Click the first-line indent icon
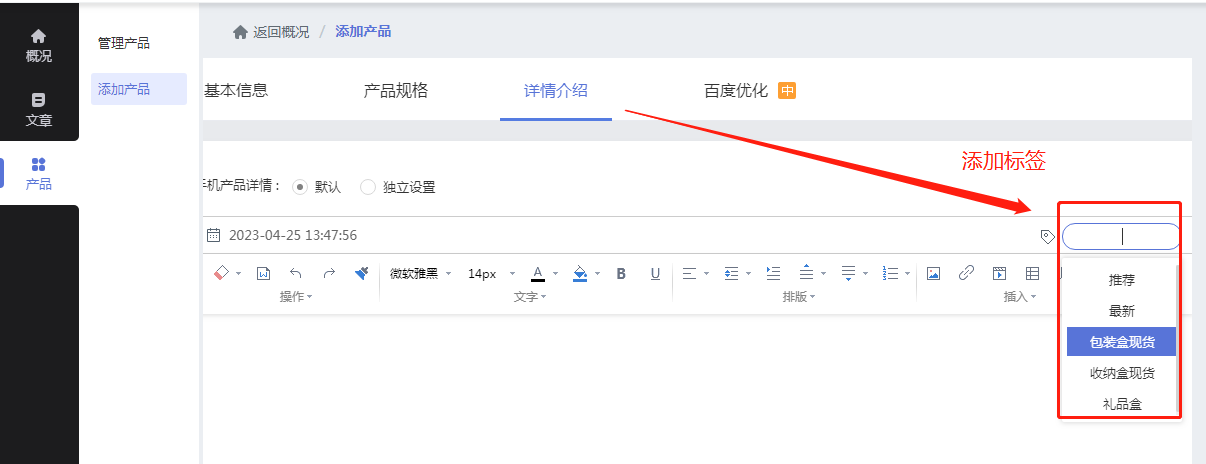Viewport: 1206px width, 464px height. (773, 273)
